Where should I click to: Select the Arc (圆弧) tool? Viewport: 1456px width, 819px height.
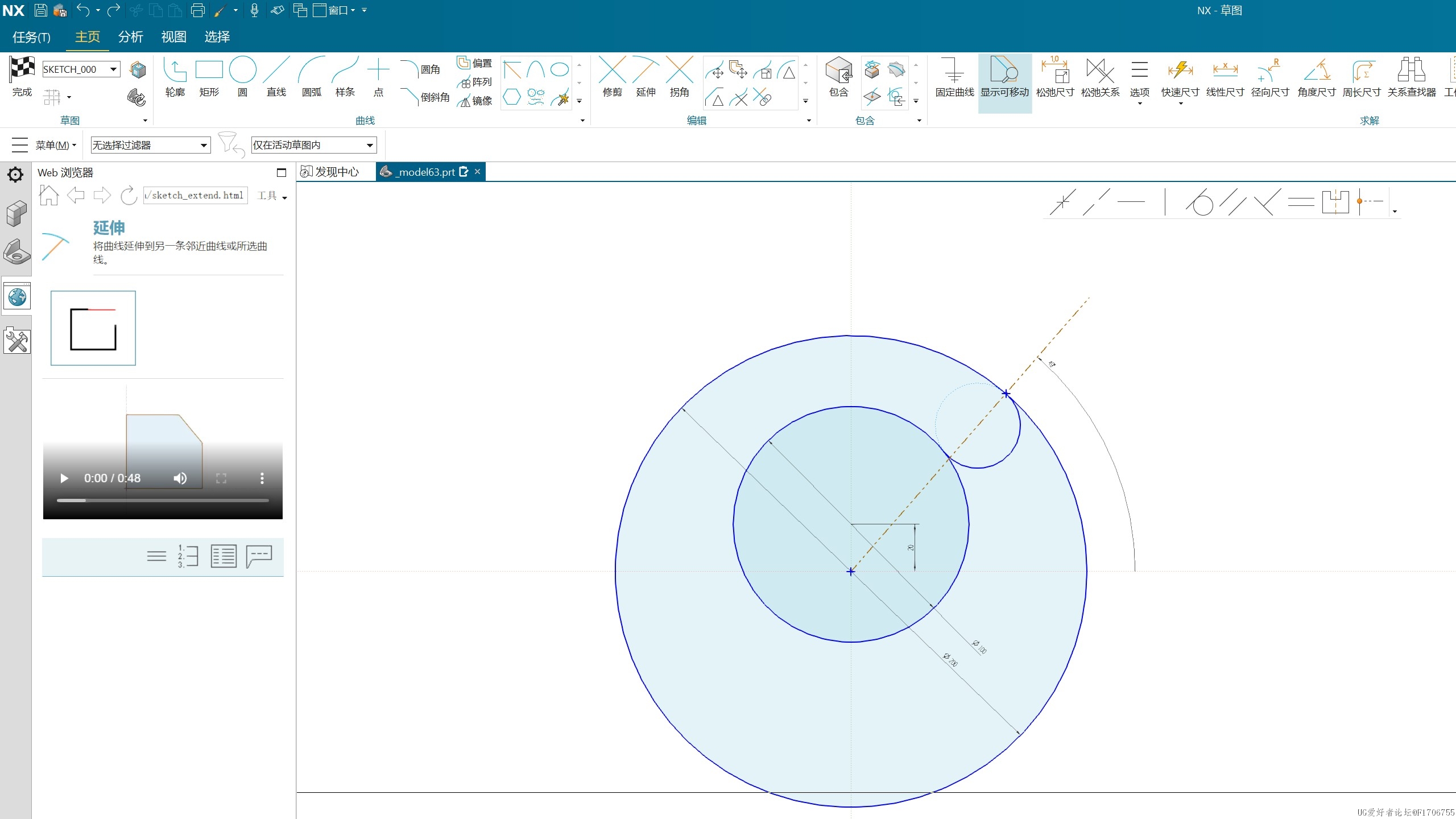311,77
